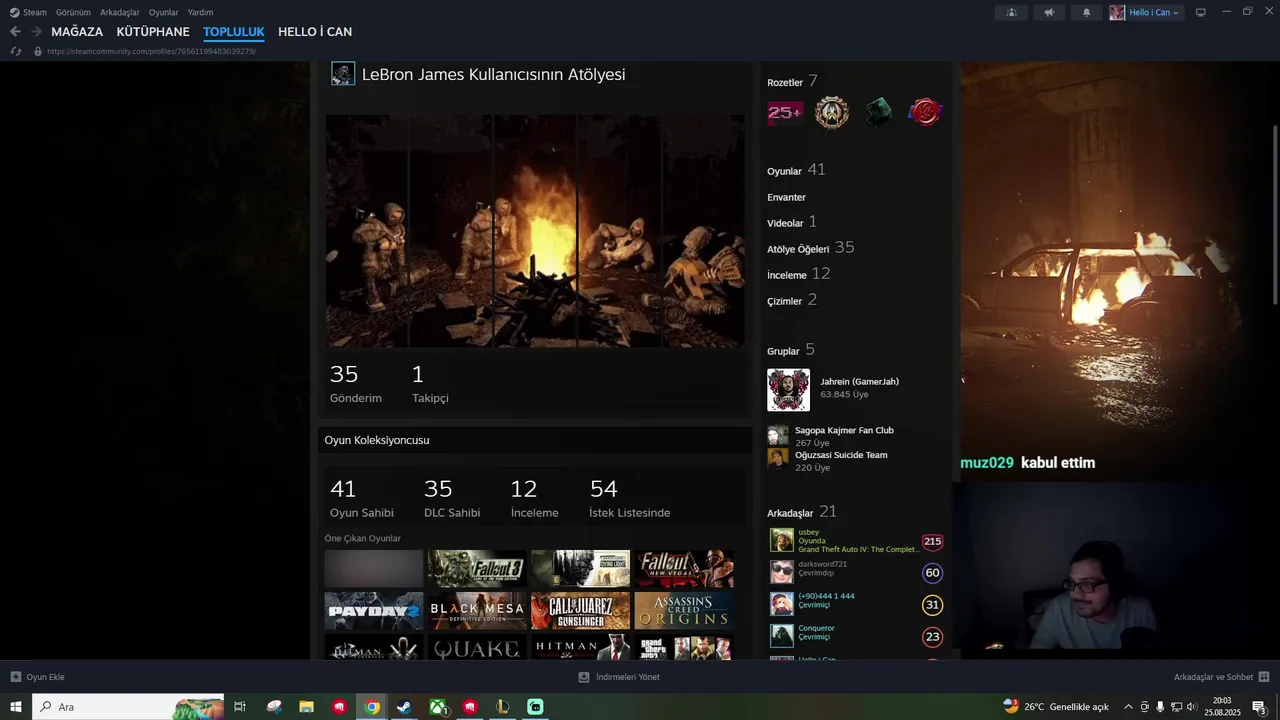Open the Arkadaşlar menu
This screenshot has height=720, width=1280.
pos(119,12)
